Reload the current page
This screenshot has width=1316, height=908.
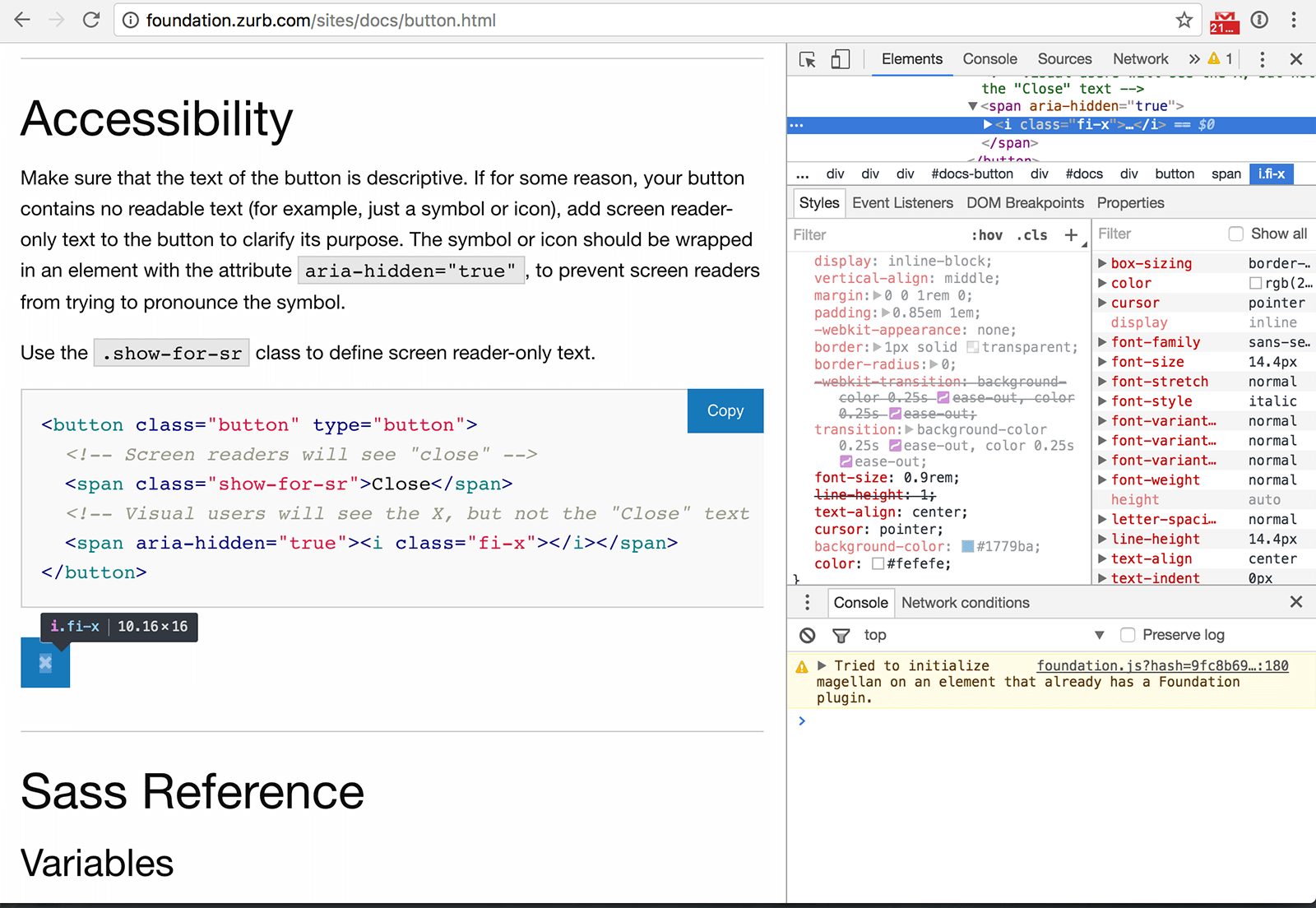pyautogui.click(x=91, y=20)
